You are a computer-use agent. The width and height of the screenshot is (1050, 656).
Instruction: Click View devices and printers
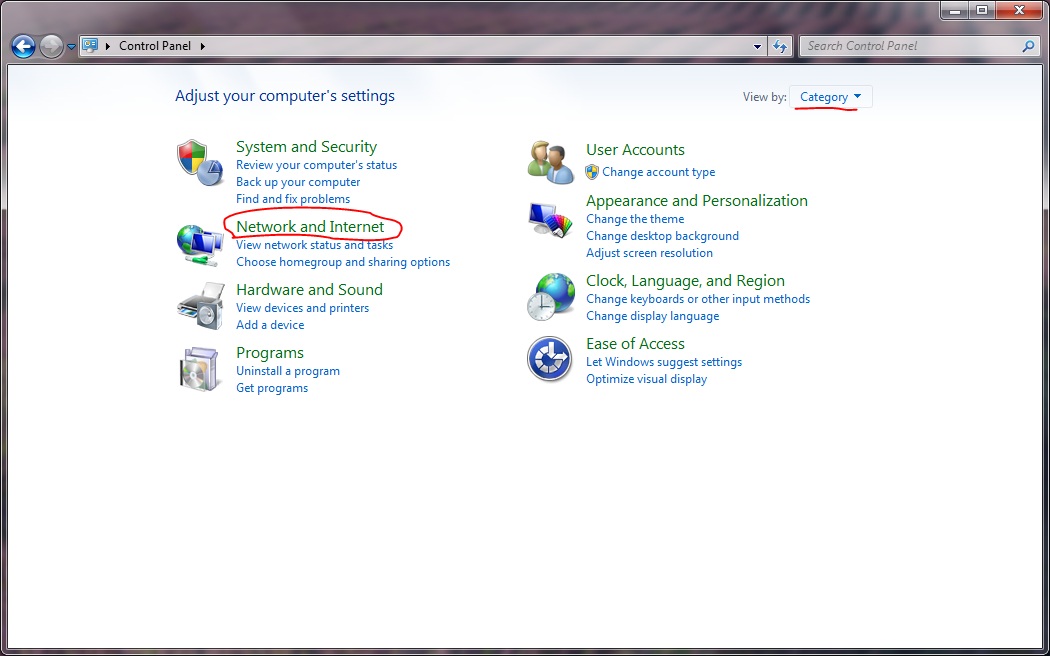coord(302,308)
